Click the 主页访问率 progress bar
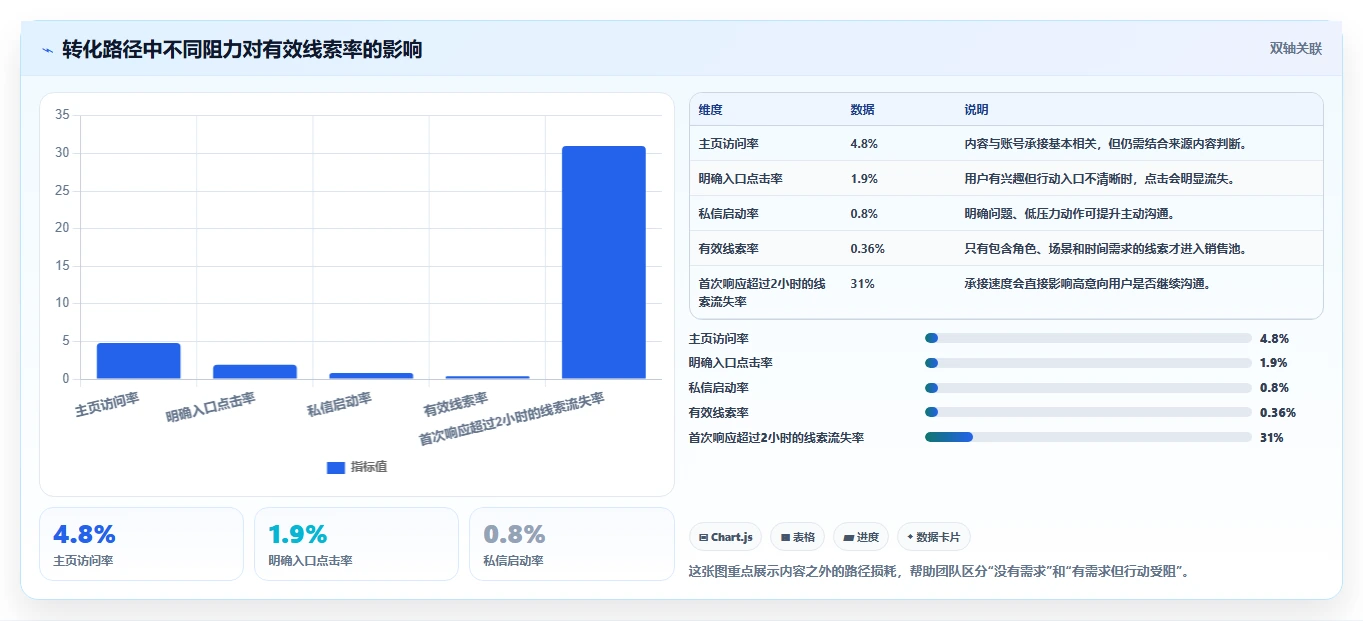The width and height of the screenshot is (1363, 621). 1088,338
